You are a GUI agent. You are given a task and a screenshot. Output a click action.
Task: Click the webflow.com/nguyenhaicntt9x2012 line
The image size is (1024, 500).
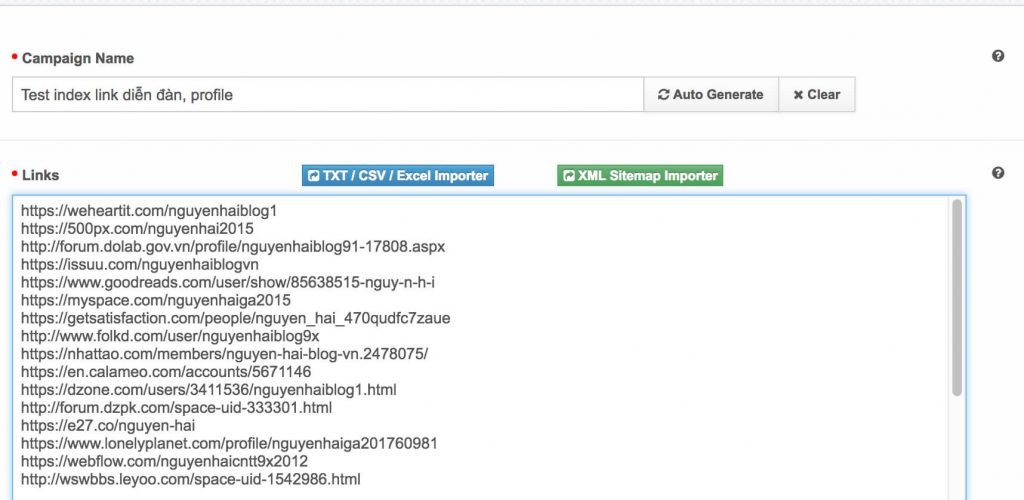(165, 461)
